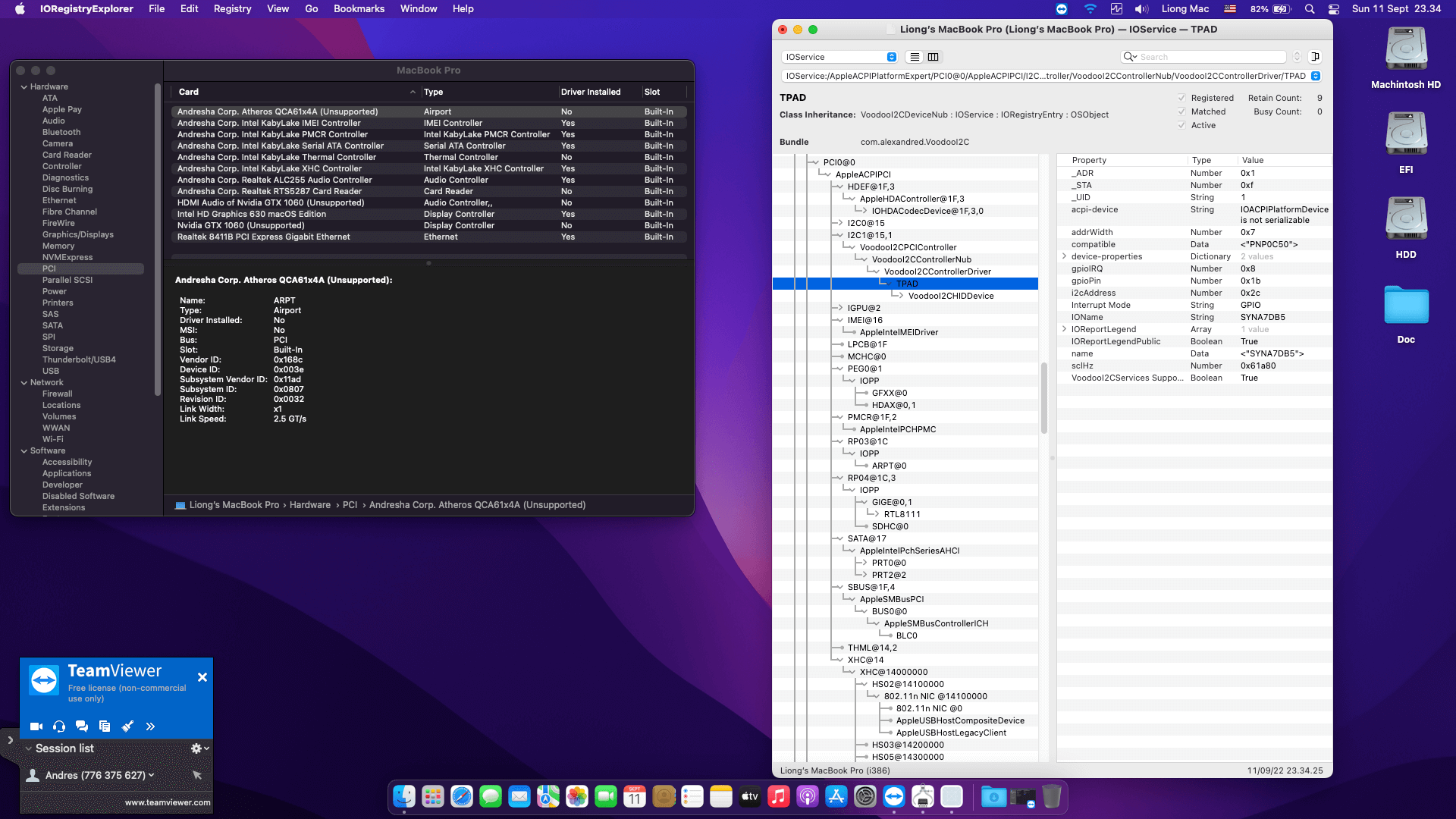Expand the IOReportLegend array row
The height and width of the screenshot is (819, 1456).
[1065, 329]
